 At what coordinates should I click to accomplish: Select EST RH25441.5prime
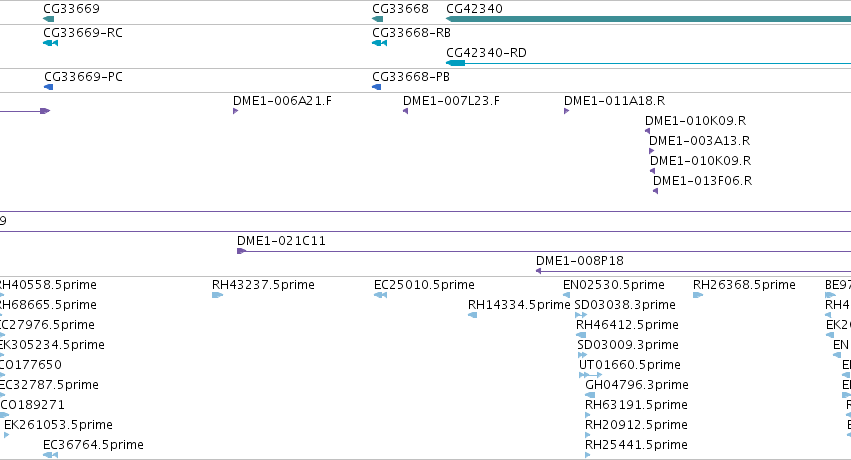pos(636,445)
